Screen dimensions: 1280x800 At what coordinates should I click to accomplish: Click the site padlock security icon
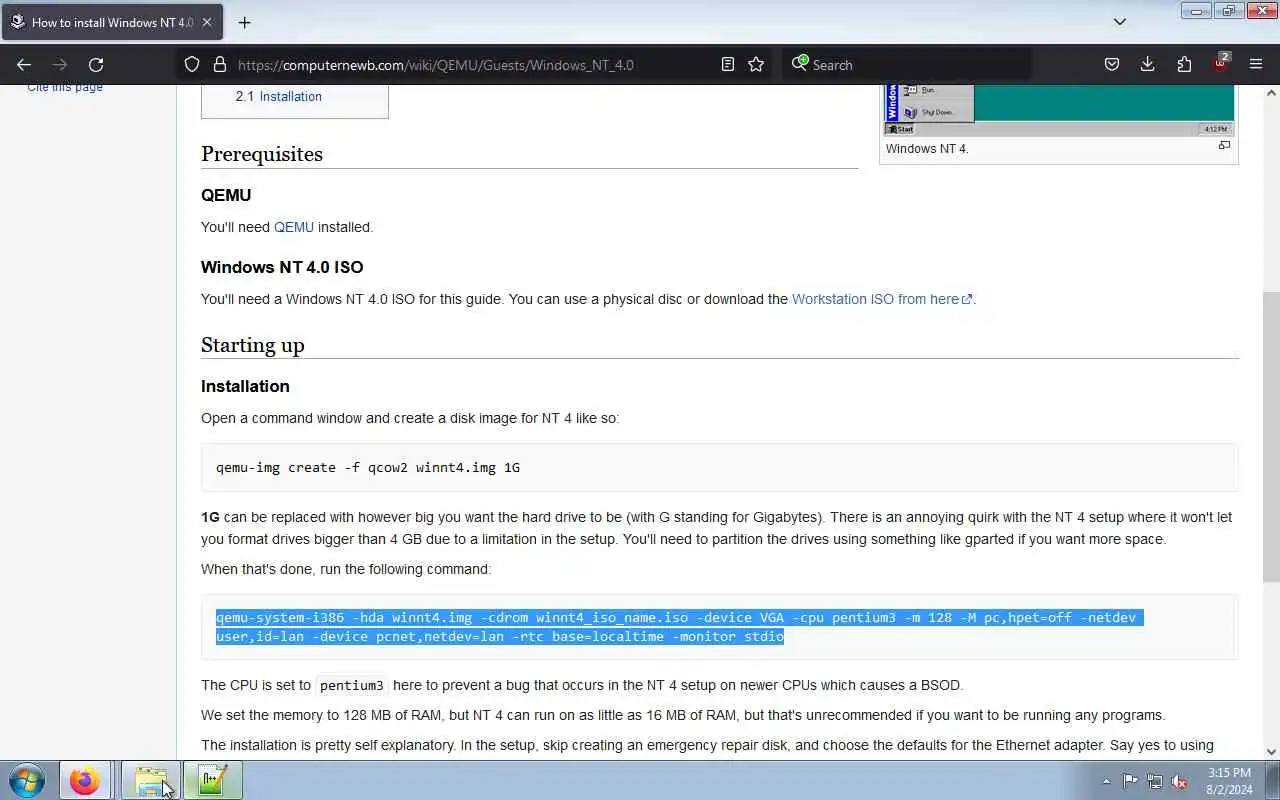click(220, 64)
